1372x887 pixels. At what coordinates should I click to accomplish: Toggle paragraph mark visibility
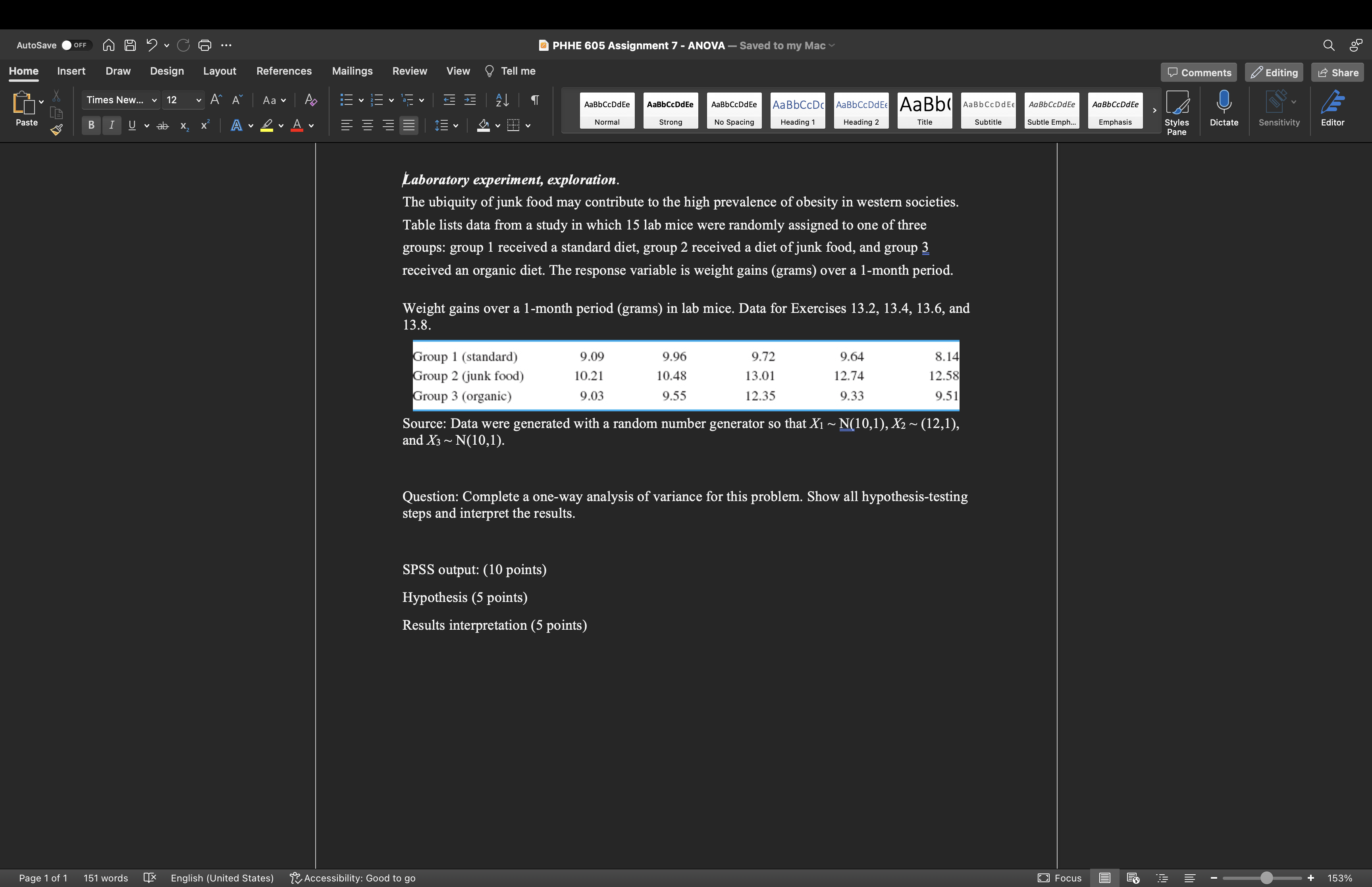point(534,100)
